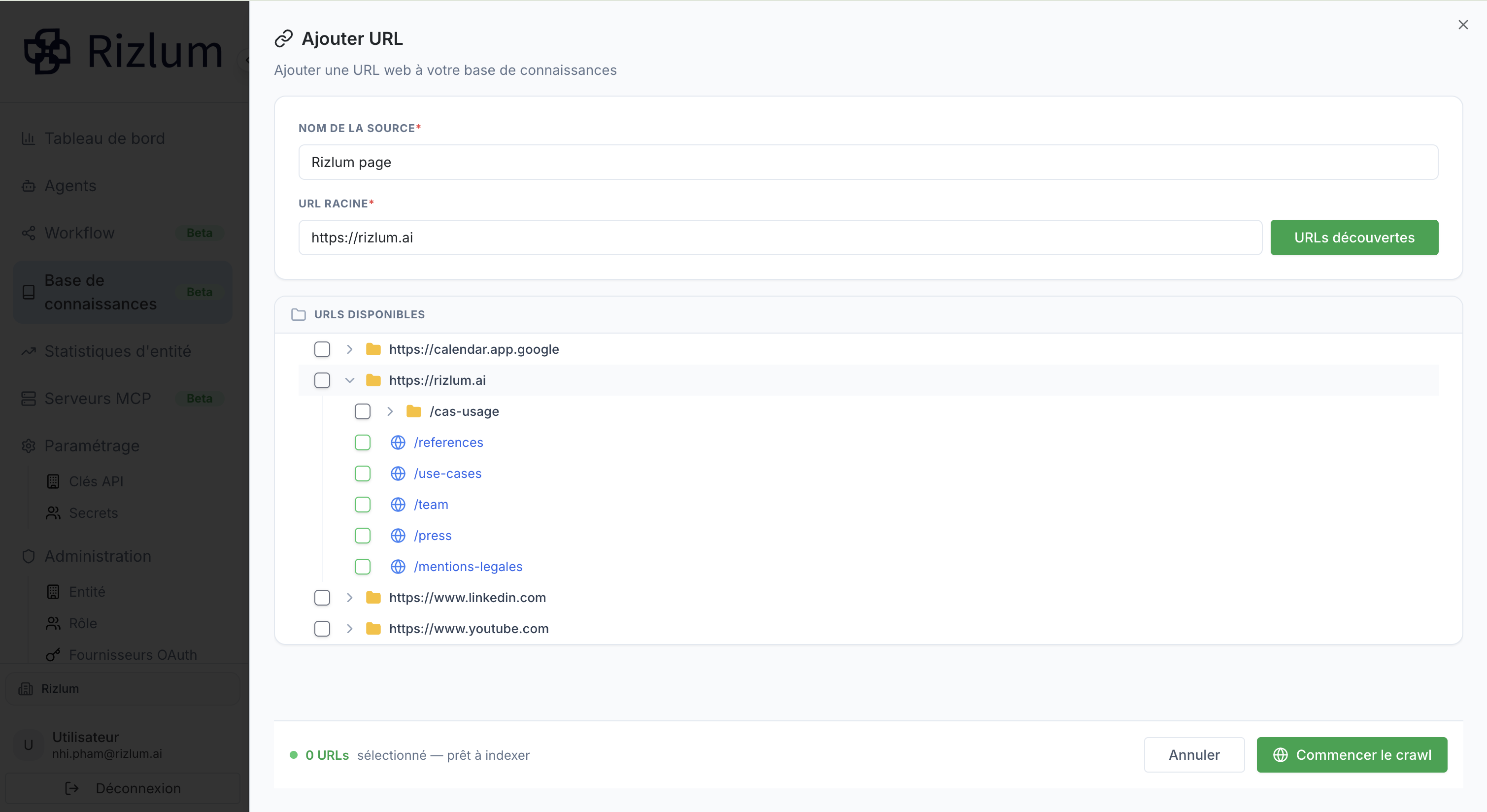
Task: Click the Déconnexion button
Action: (122, 788)
